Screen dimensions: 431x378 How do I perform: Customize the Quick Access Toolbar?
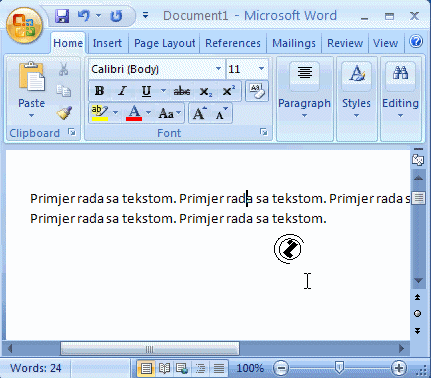tap(146, 15)
